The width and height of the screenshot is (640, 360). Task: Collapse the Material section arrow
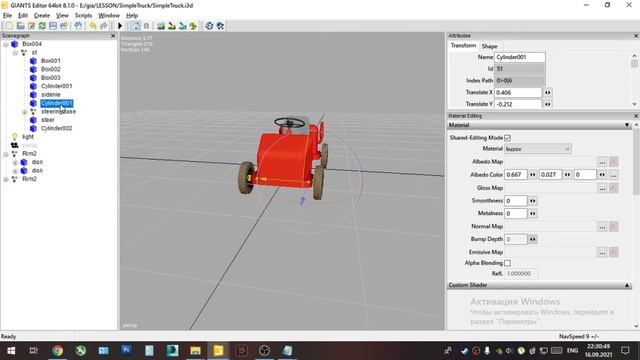(627, 125)
